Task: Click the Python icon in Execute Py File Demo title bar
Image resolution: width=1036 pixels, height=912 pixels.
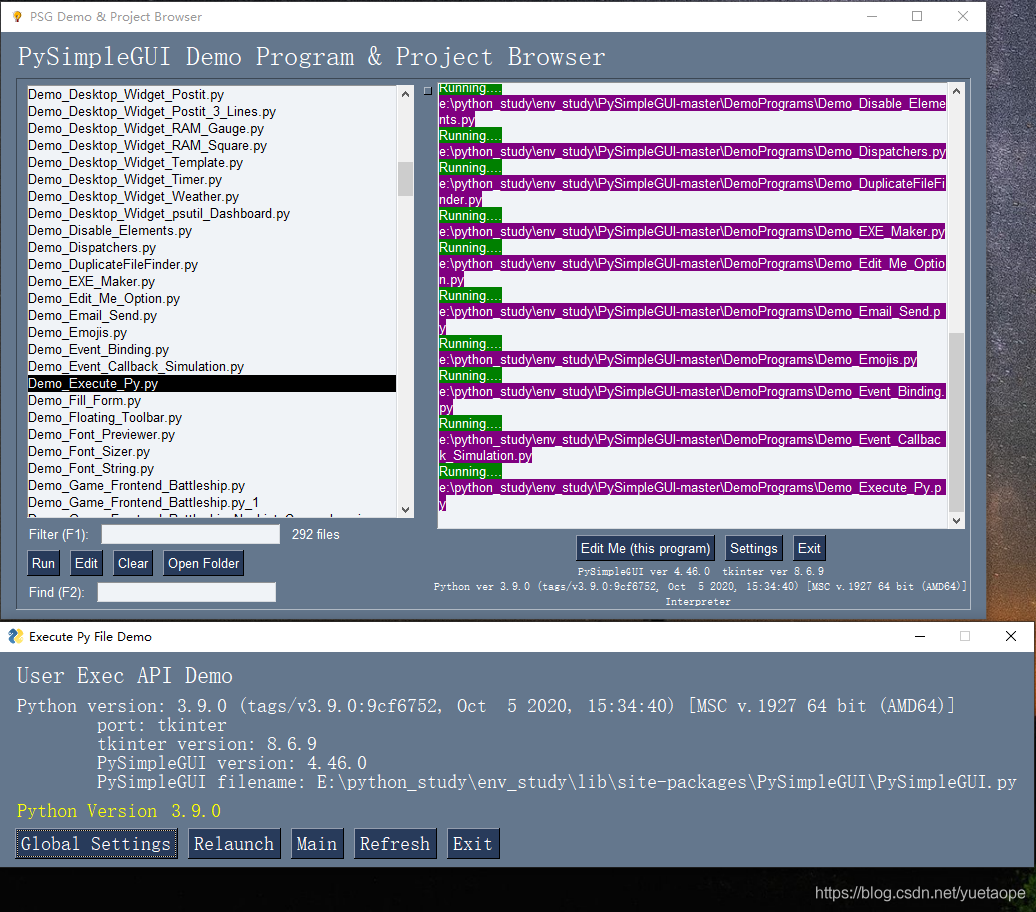Action: click(16, 636)
